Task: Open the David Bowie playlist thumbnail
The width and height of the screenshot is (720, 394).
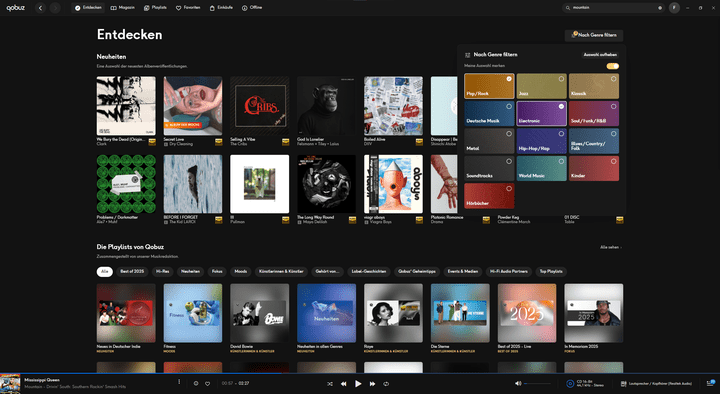Action: pyautogui.click(x=259, y=313)
